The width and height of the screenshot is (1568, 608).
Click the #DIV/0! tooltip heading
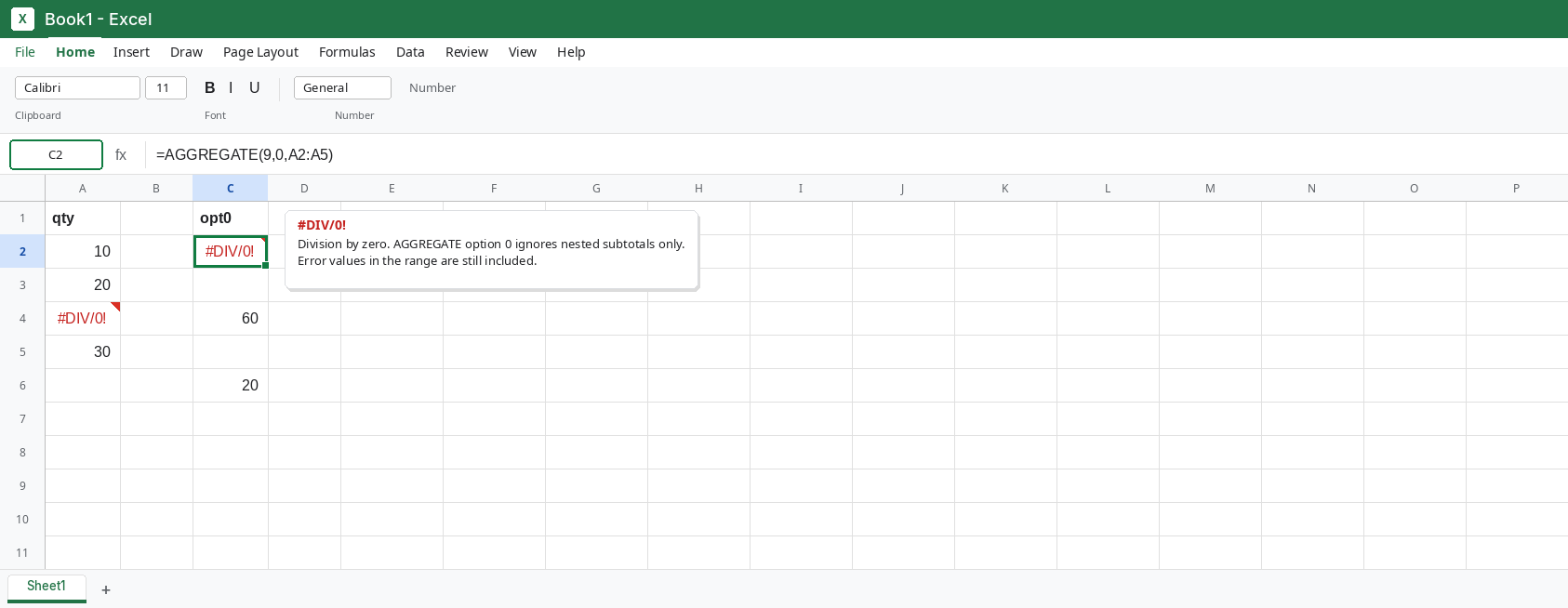(322, 225)
